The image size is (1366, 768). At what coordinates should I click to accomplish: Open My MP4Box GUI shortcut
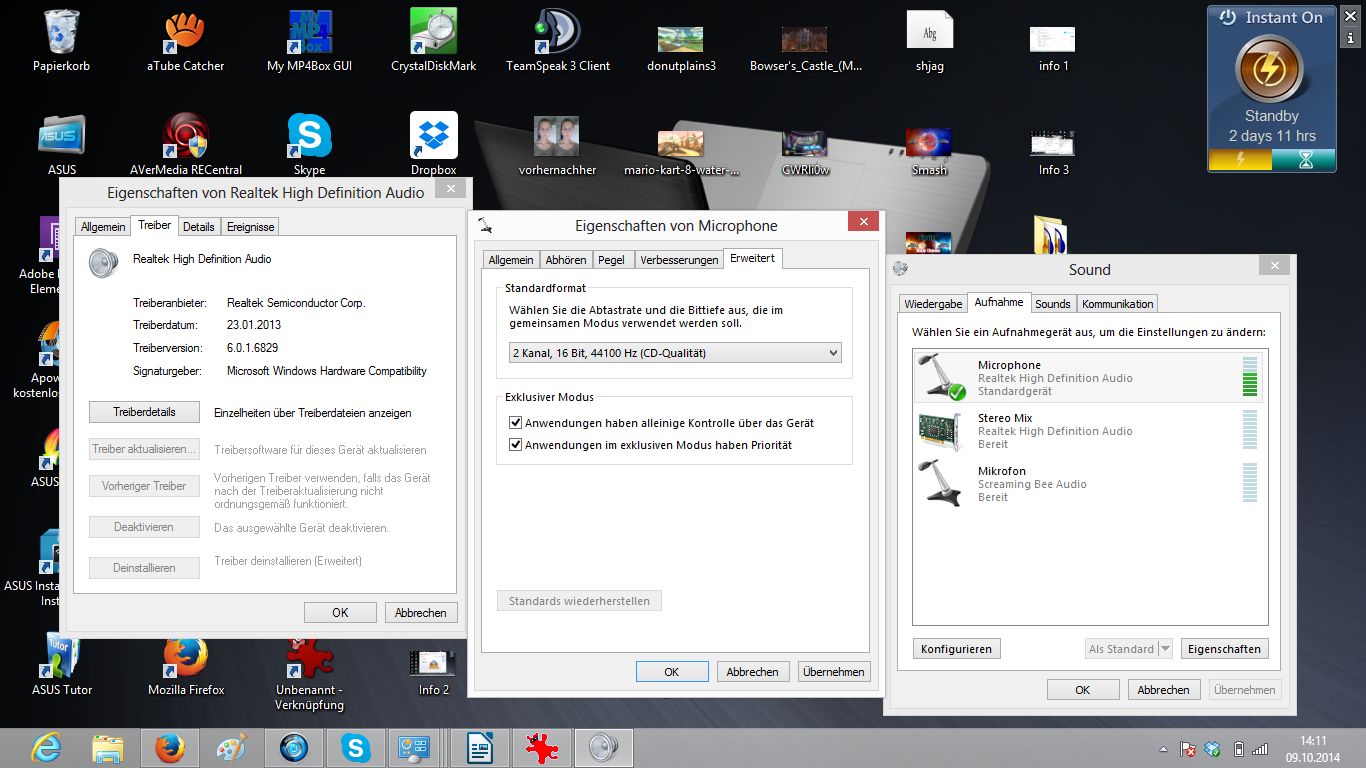pyautogui.click(x=310, y=42)
